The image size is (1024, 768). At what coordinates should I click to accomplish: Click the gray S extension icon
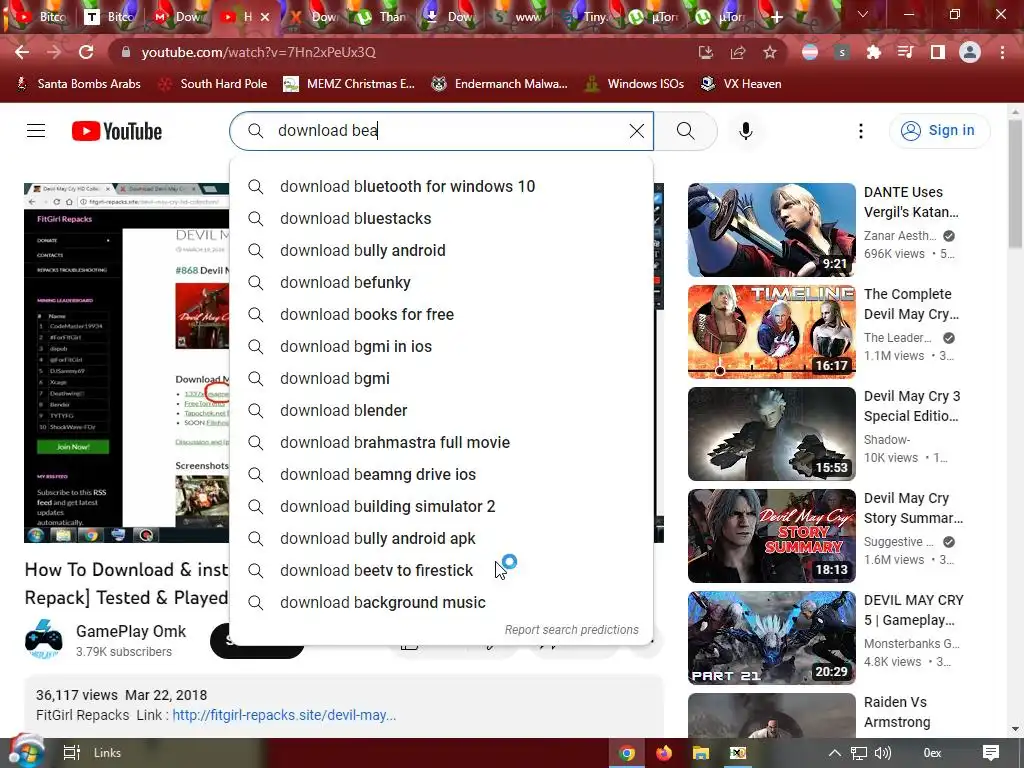[842, 52]
